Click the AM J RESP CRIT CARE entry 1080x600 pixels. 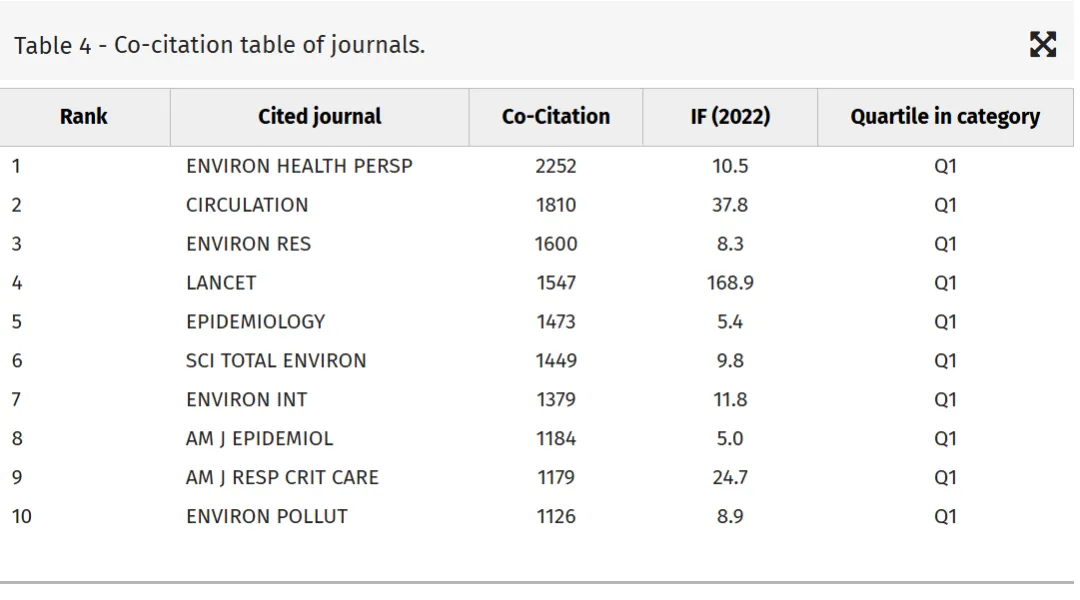(282, 478)
